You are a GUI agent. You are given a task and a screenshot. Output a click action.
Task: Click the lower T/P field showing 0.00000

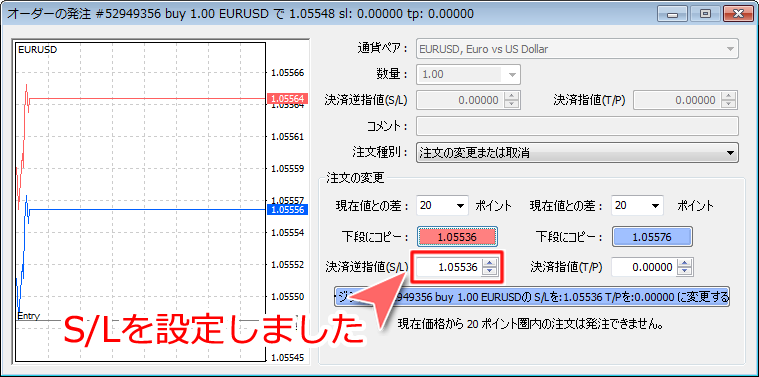[644, 267]
